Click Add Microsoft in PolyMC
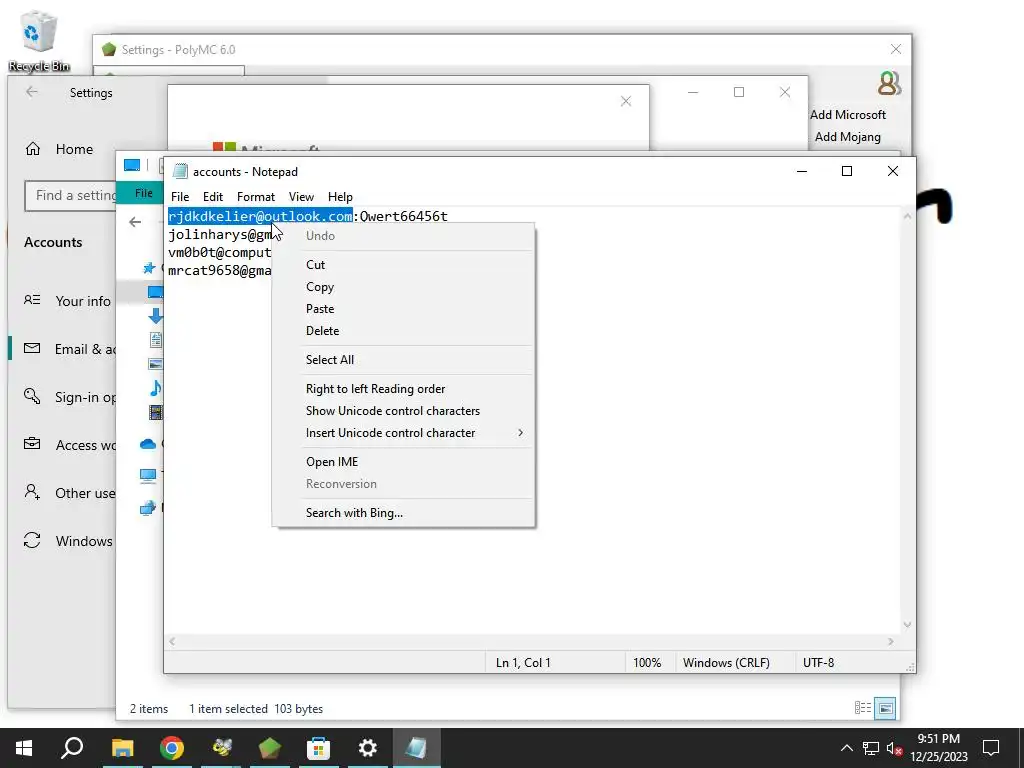 848,115
